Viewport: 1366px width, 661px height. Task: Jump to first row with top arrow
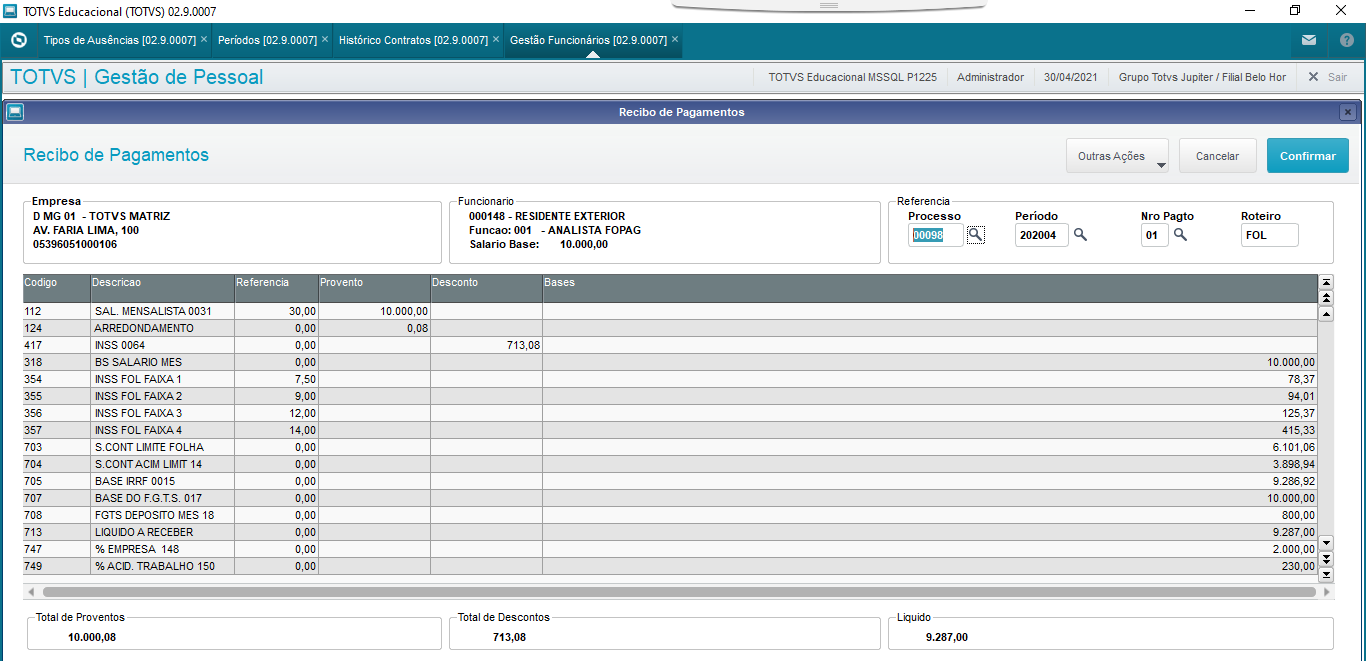tap(1327, 282)
